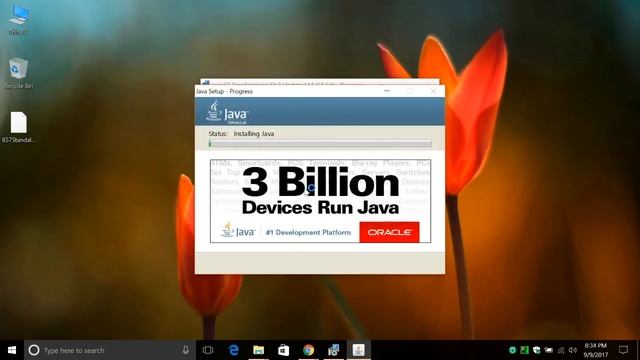640x360 pixels.
Task: Click the small Java logo in the banner footer
Action: point(238,231)
